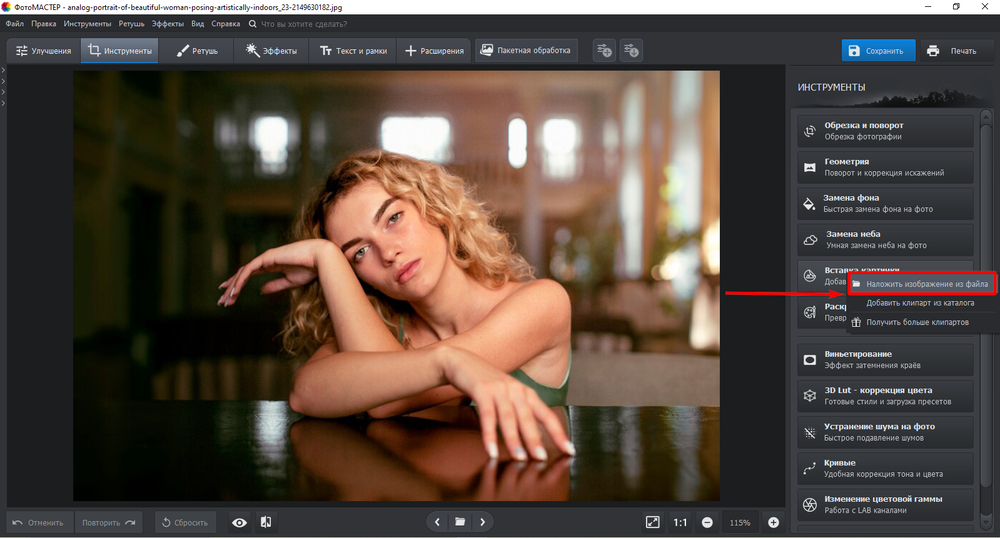Switch to the Ретушь tab
The image size is (1000, 538).
tap(197, 50)
